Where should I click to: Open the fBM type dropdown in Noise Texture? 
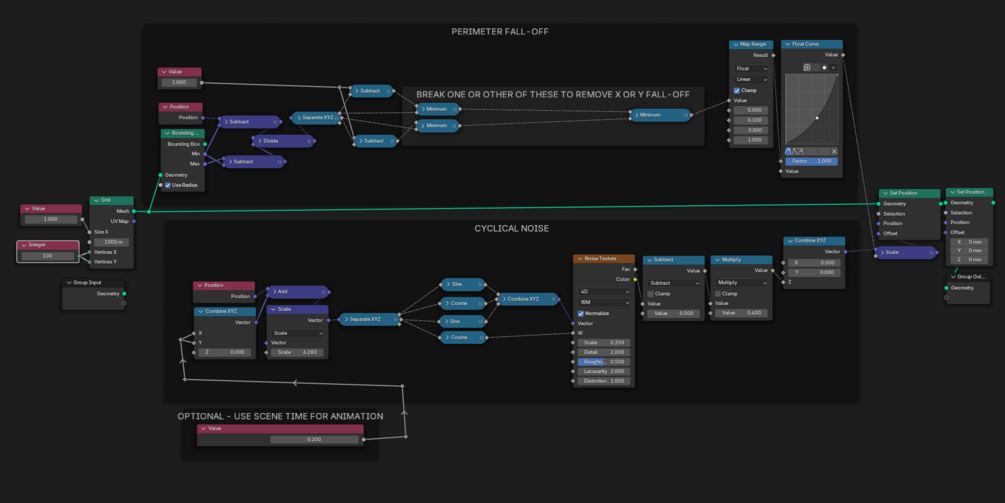coord(604,302)
